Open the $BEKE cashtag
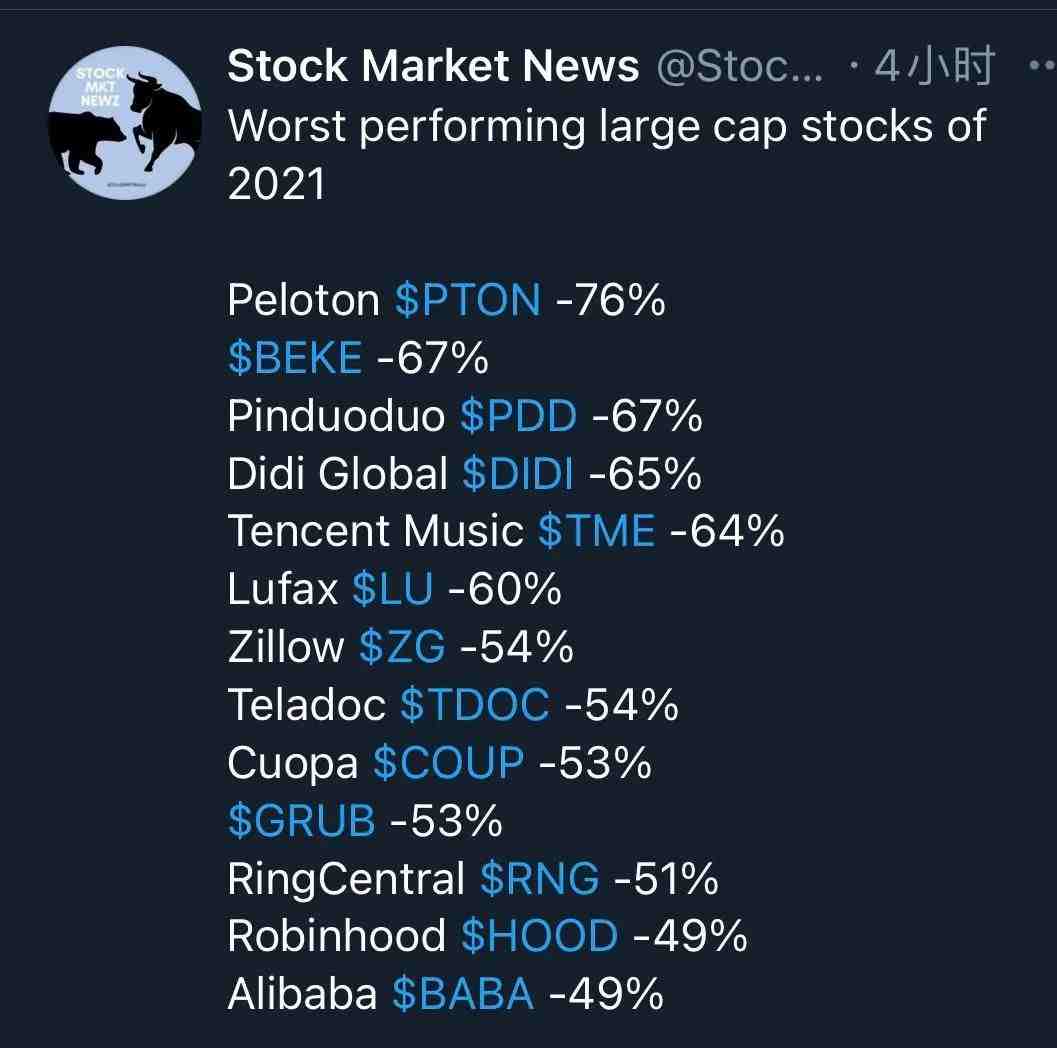The height and width of the screenshot is (1048, 1057). click(295, 358)
